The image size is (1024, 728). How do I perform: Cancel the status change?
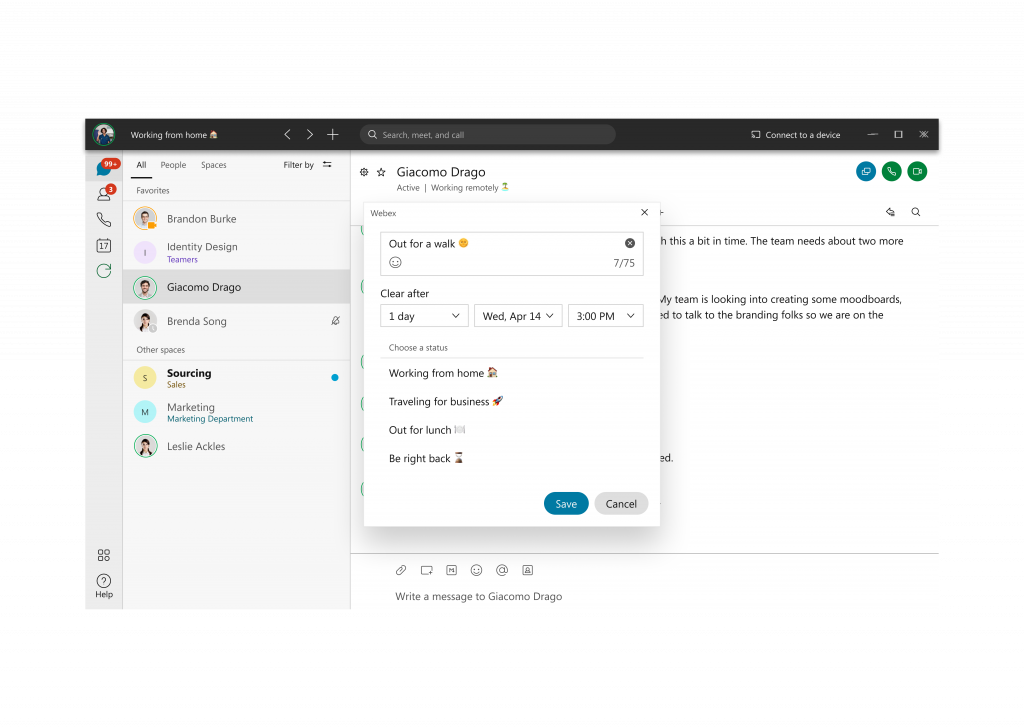click(x=621, y=503)
